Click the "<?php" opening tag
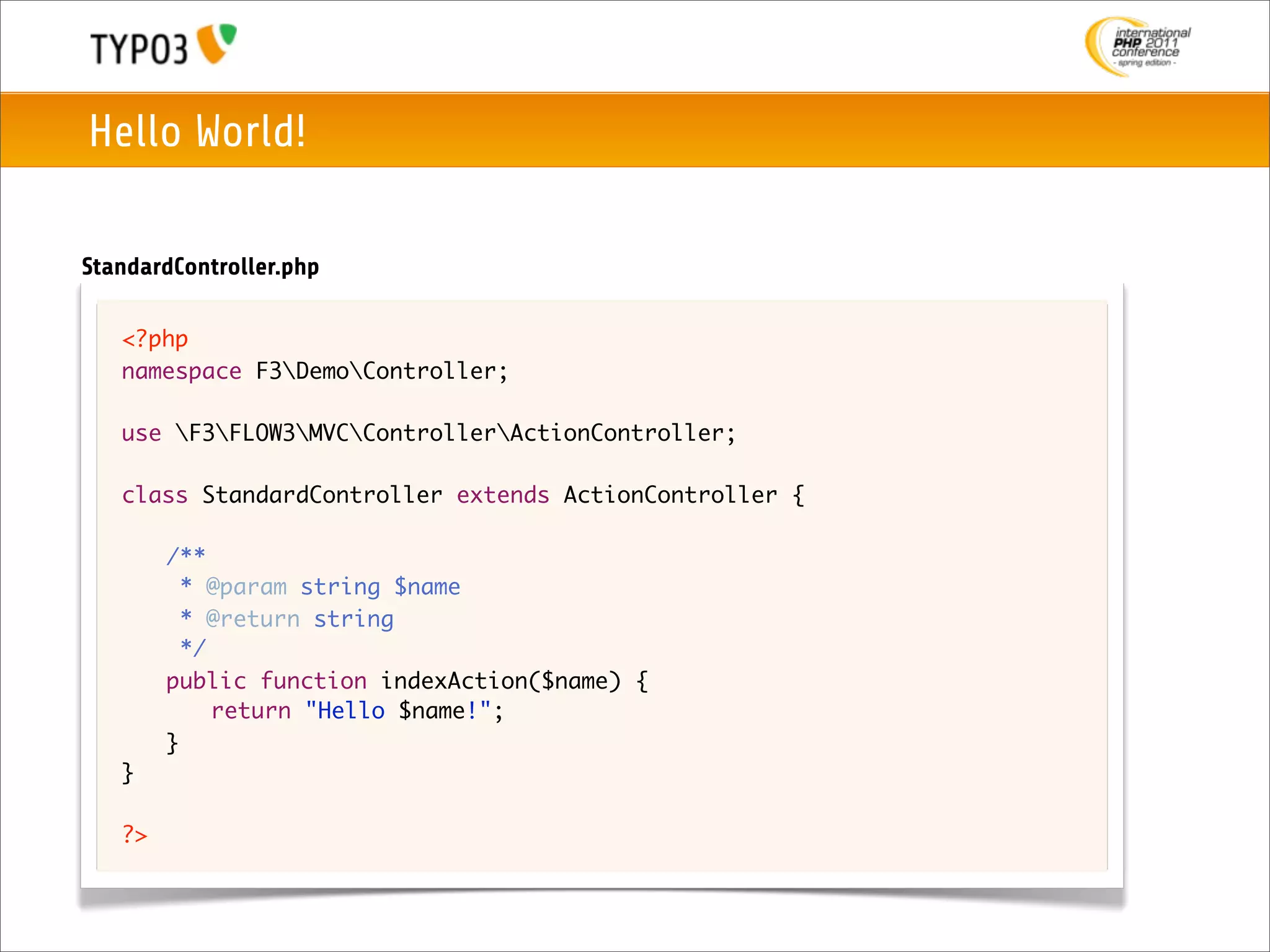1270x952 pixels. click(x=155, y=339)
